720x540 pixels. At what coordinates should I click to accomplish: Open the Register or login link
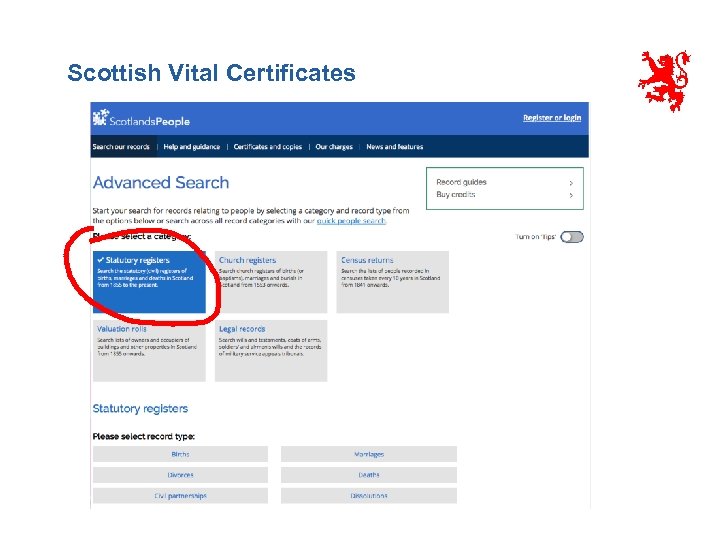(552, 118)
